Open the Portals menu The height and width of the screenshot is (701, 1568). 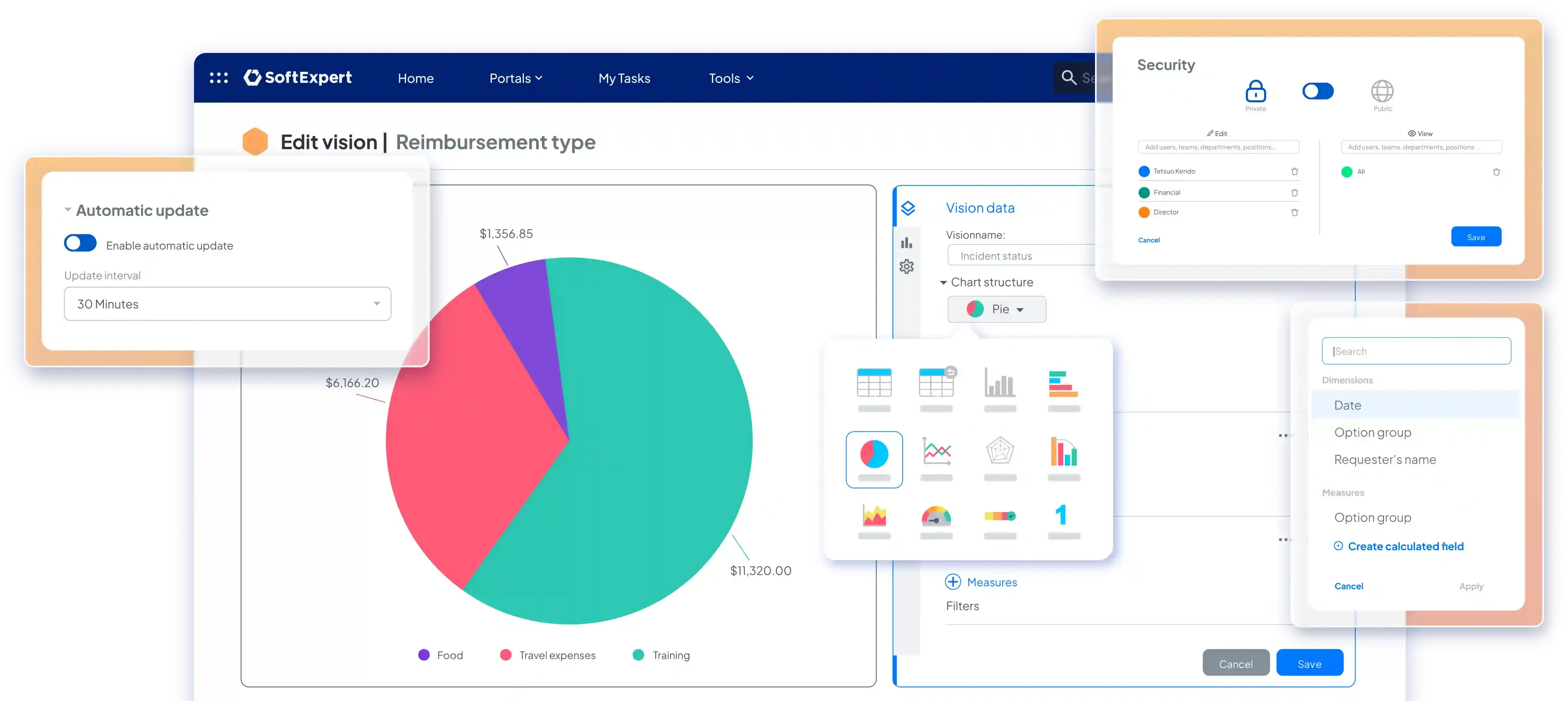click(515, 79)
